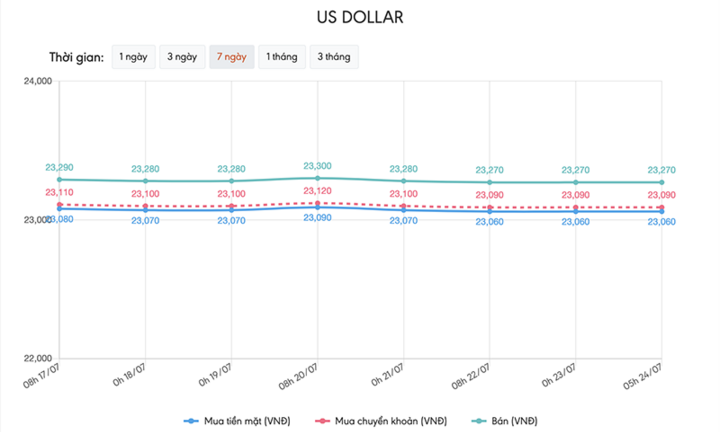Screen dimensions: 720x432
Task: Select the 1 ngày time range
Action: [x=135, y=57]
